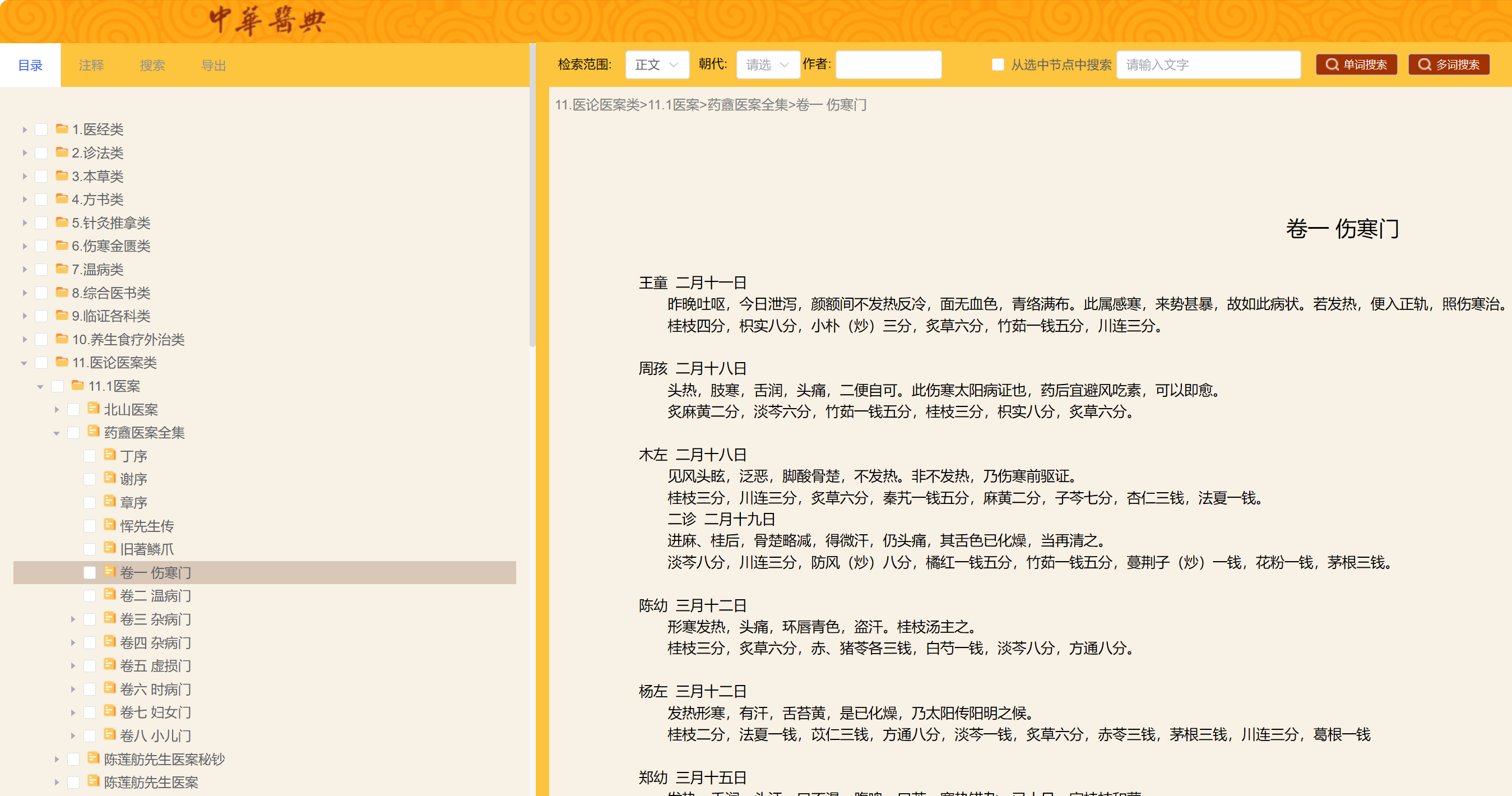Screen dimensions: 1512x796
Task: Collapse the 11.医论医案类 node
Action: click(24, 363)
